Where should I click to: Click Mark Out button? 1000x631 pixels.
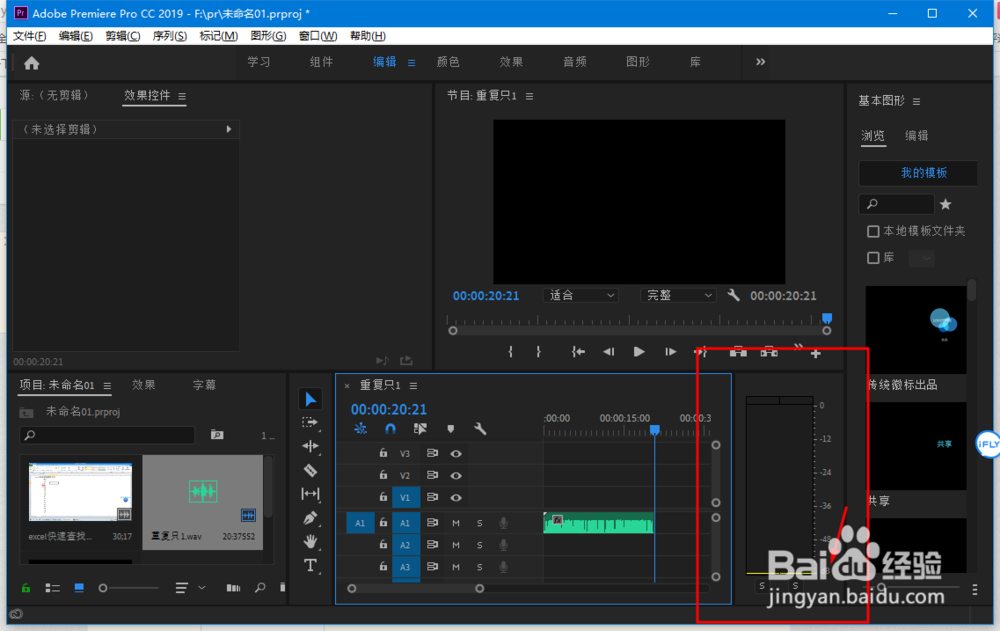(539, 352)
